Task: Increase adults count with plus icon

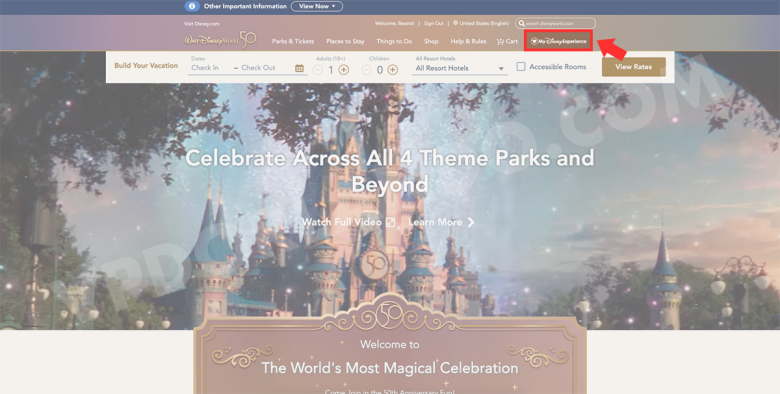Action: coord(343,70)
